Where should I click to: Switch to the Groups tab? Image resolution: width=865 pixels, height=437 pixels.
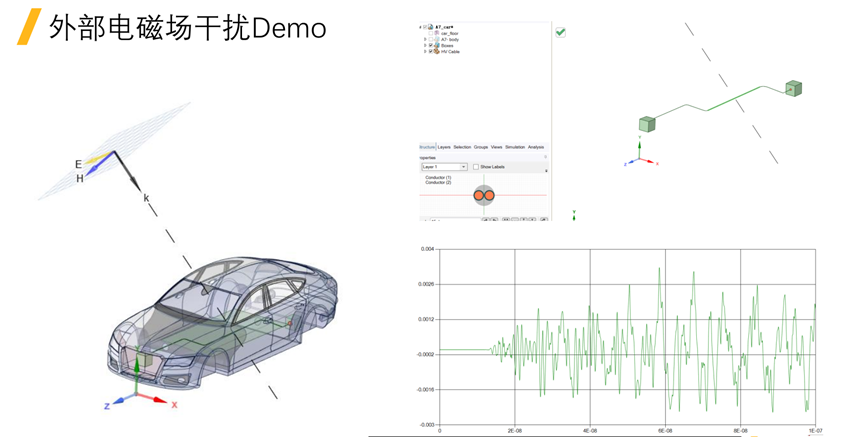[x=481, y=147]
